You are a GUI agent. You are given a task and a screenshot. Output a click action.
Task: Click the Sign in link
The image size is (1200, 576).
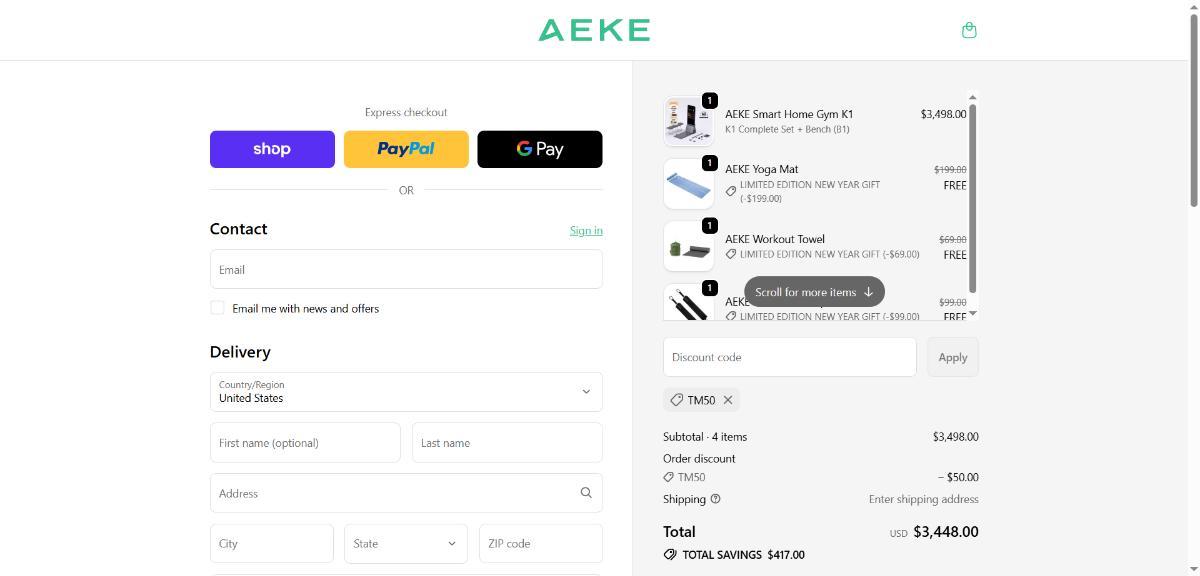click(586, 231)
